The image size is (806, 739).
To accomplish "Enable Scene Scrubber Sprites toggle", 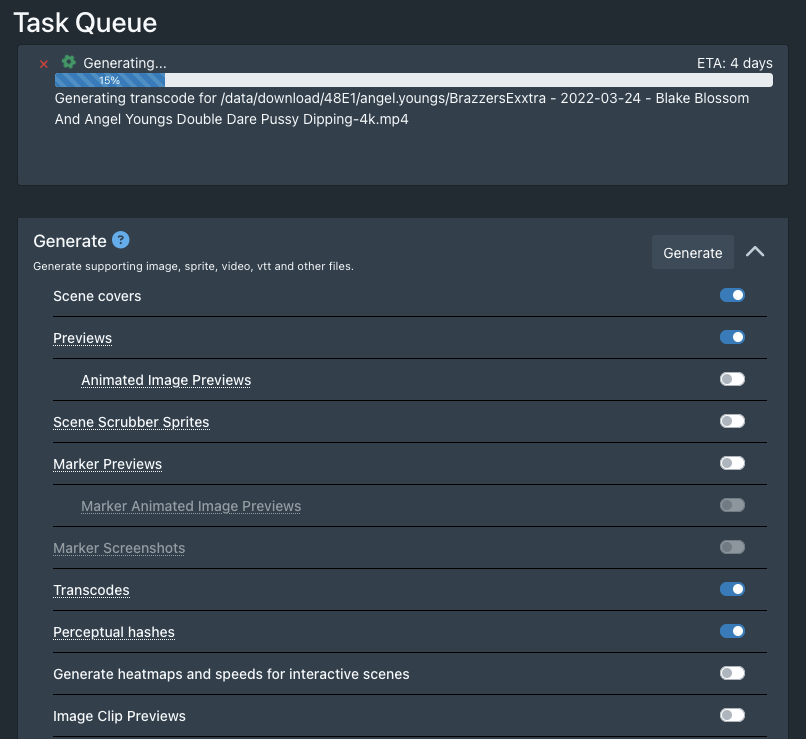I will pos(732,421).
